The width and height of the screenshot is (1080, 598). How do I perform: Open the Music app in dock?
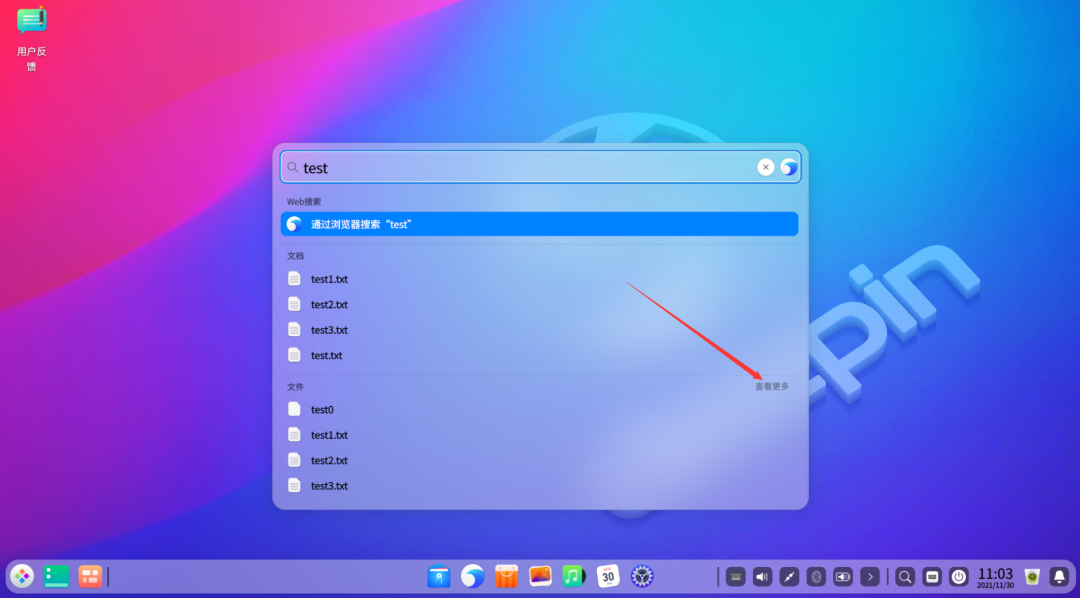pyautogui.click(x=574, y=576)
